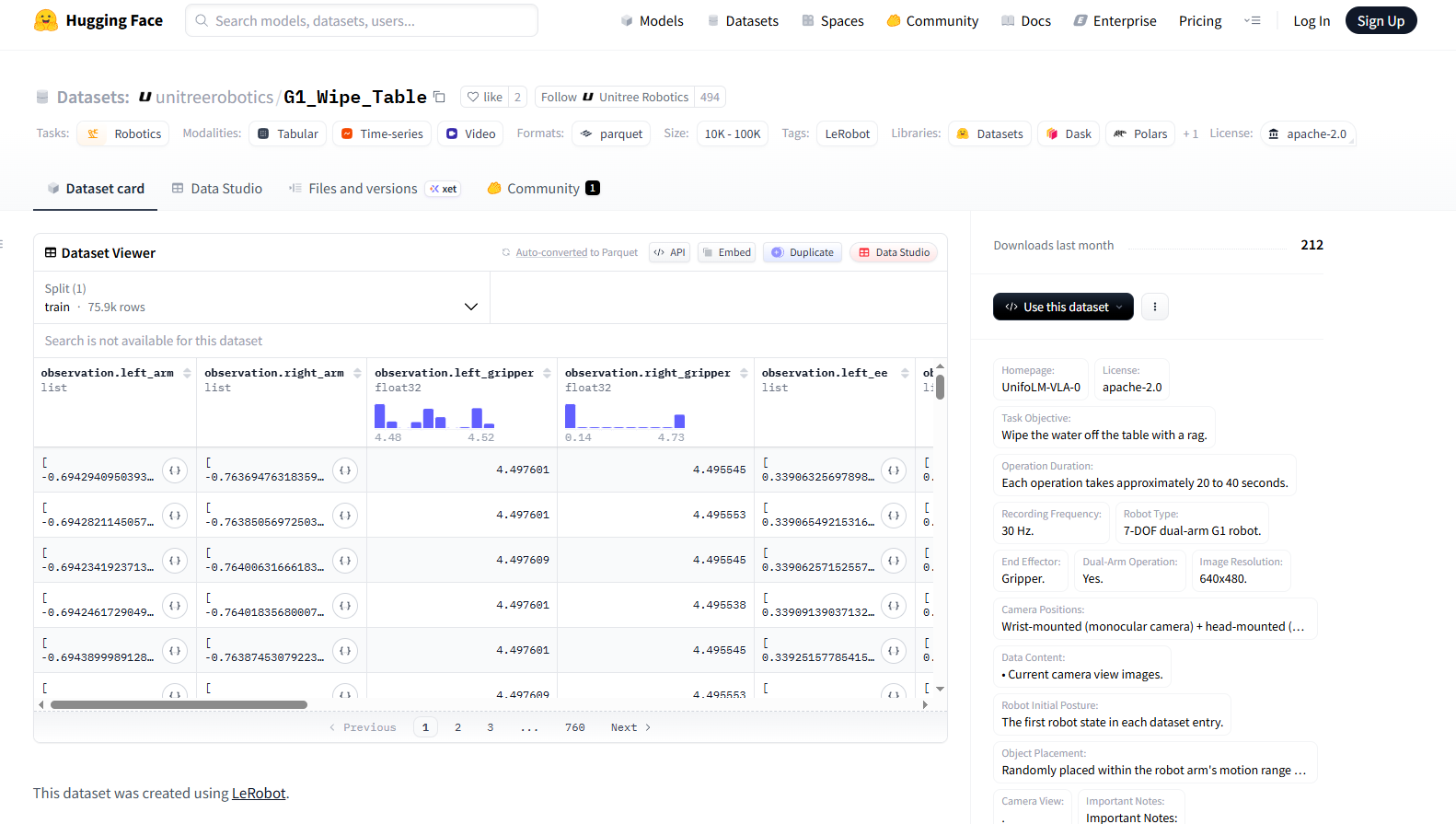Screen dimensions: 1456x824
Task: Expand the first observation.left_arm cell braces icon
Action: 175,470
